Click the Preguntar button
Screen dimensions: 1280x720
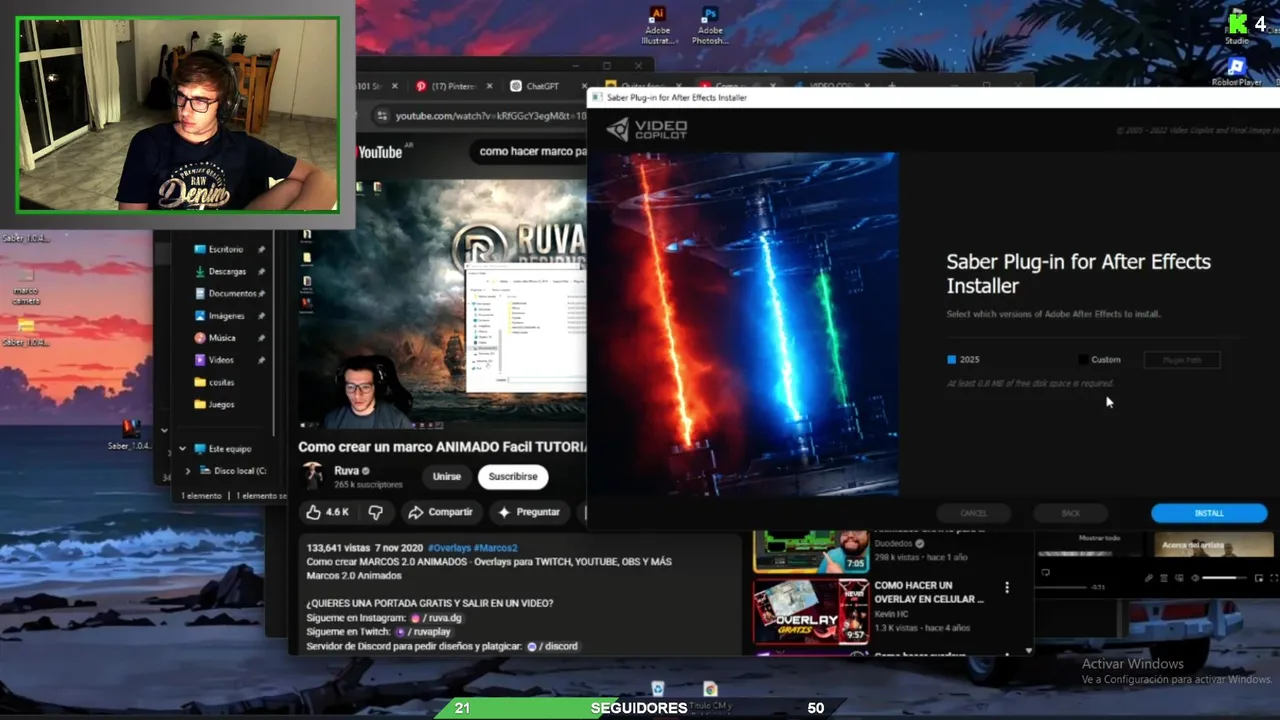tap(529, 512)
